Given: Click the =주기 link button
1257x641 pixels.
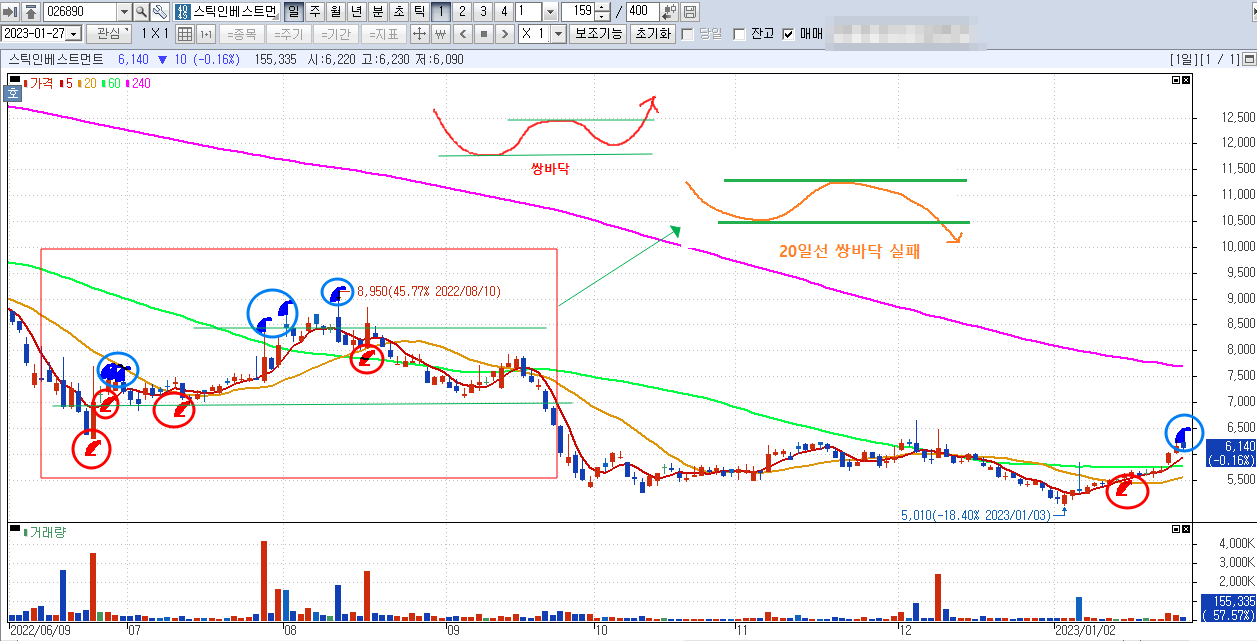Looking at the screenshot, I should pyautogui.click(x=288, y=33).
